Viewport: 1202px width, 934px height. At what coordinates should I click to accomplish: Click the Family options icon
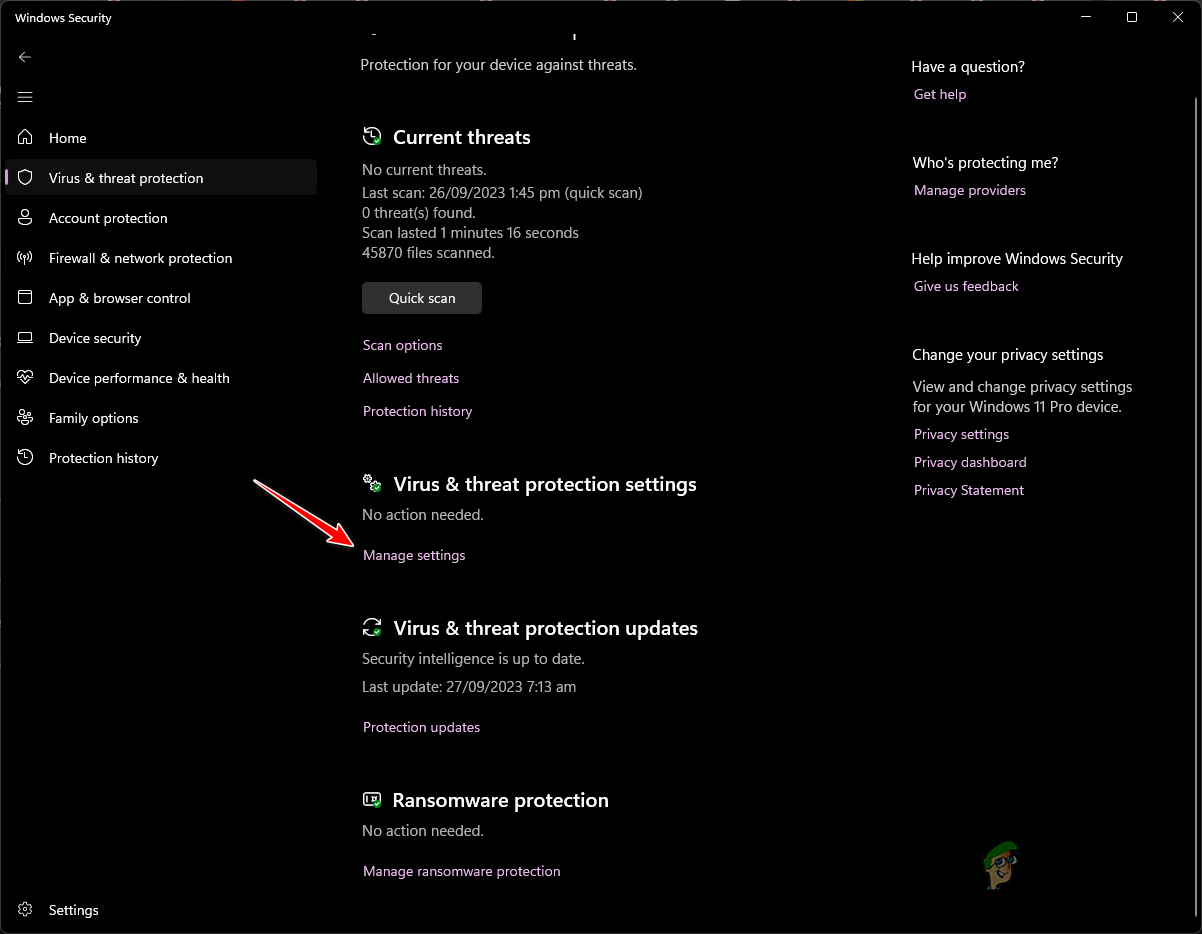[25, 418]
